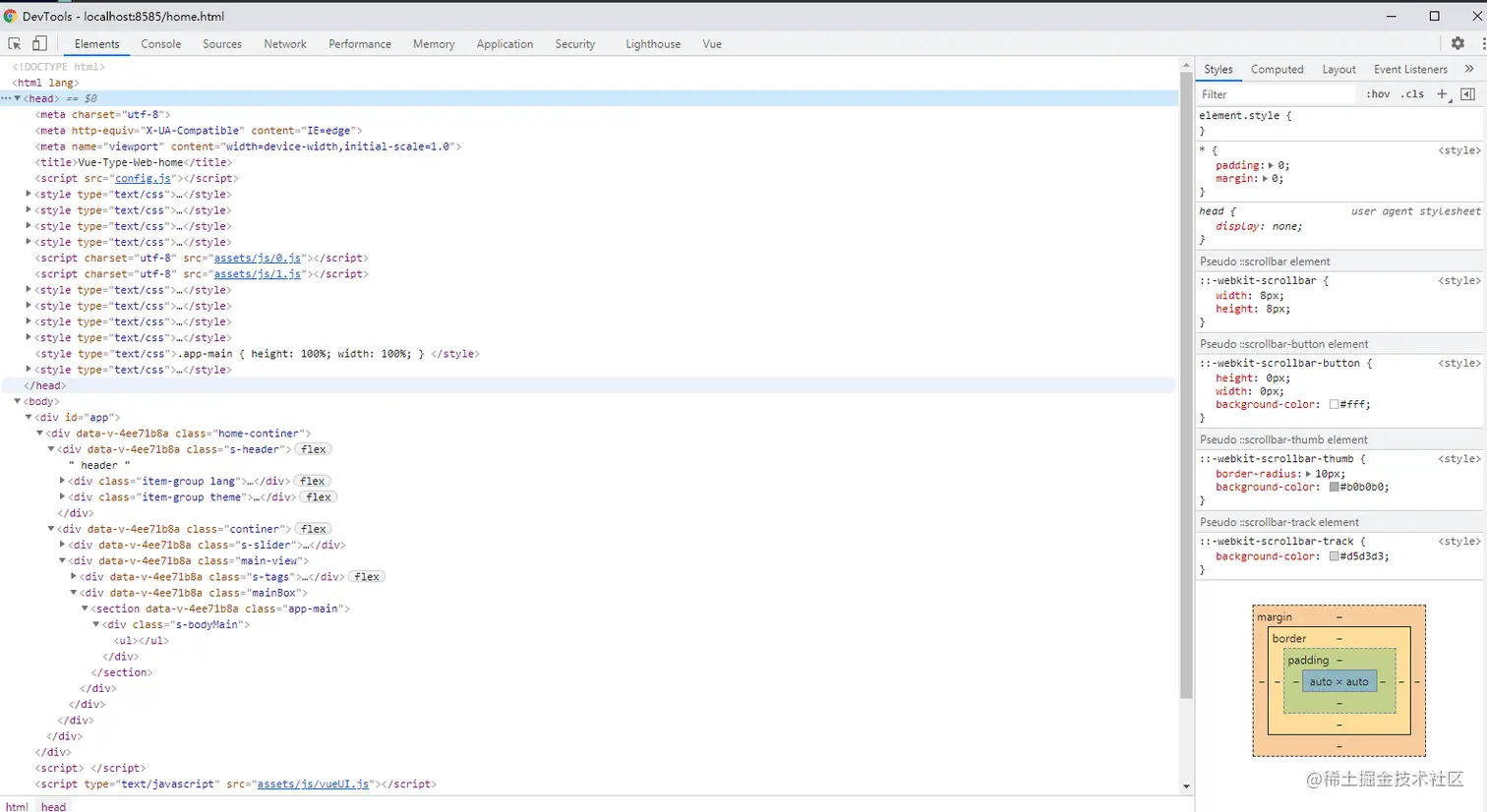Open assets/js/vueUI.js script link
The width and height of the screenshot is (1487, 812).
coord(314,784)
